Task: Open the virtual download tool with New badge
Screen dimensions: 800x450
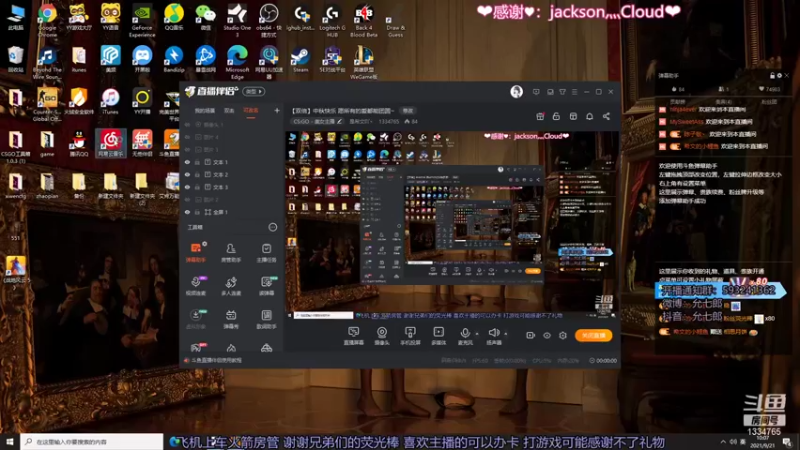Action: point(195,319)
